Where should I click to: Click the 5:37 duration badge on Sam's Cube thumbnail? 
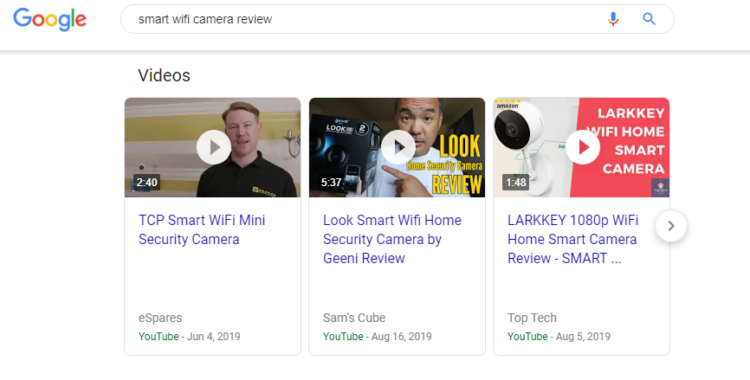click(331, 182)
